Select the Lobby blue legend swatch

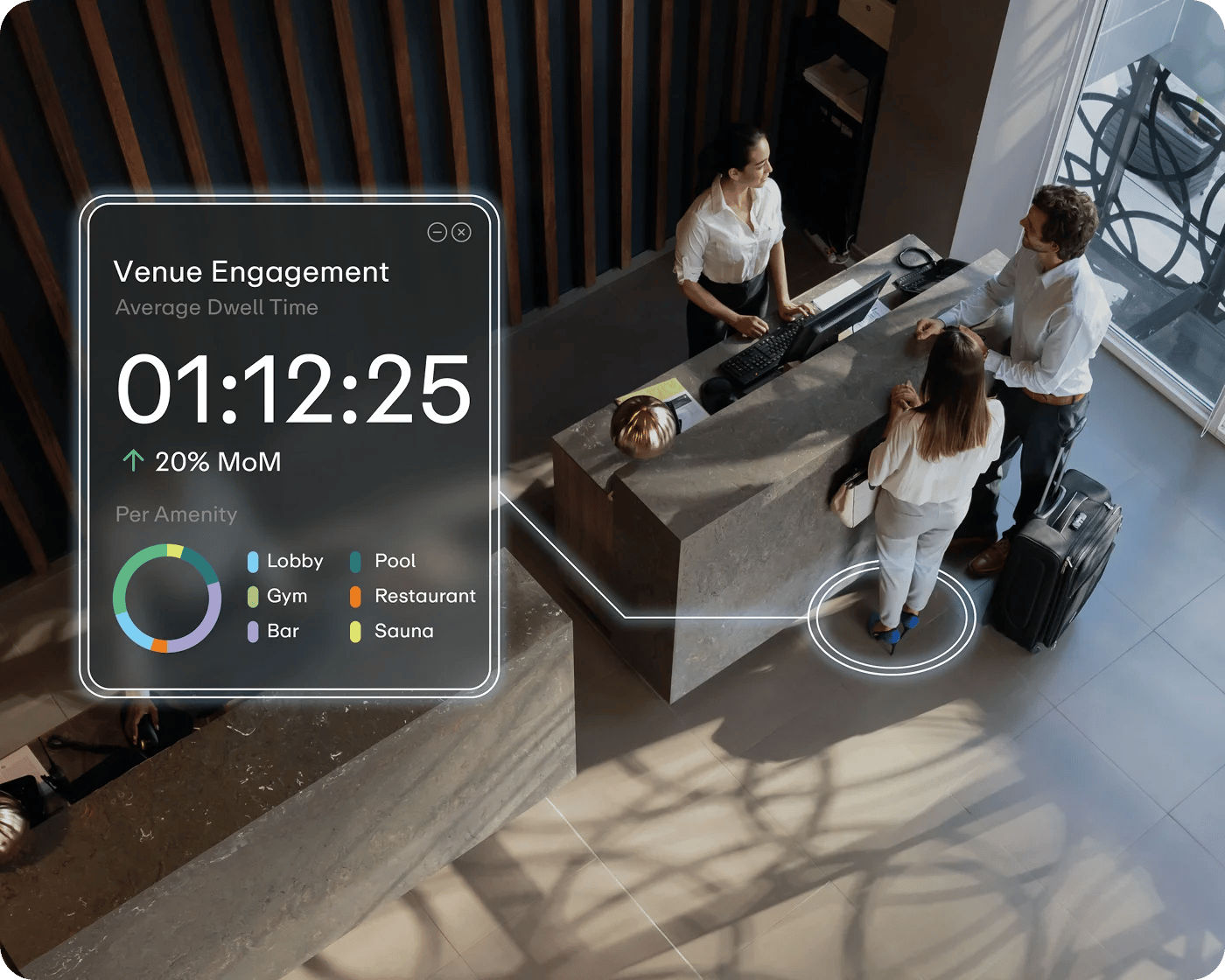pyautogui.click(x=253, y=562)
